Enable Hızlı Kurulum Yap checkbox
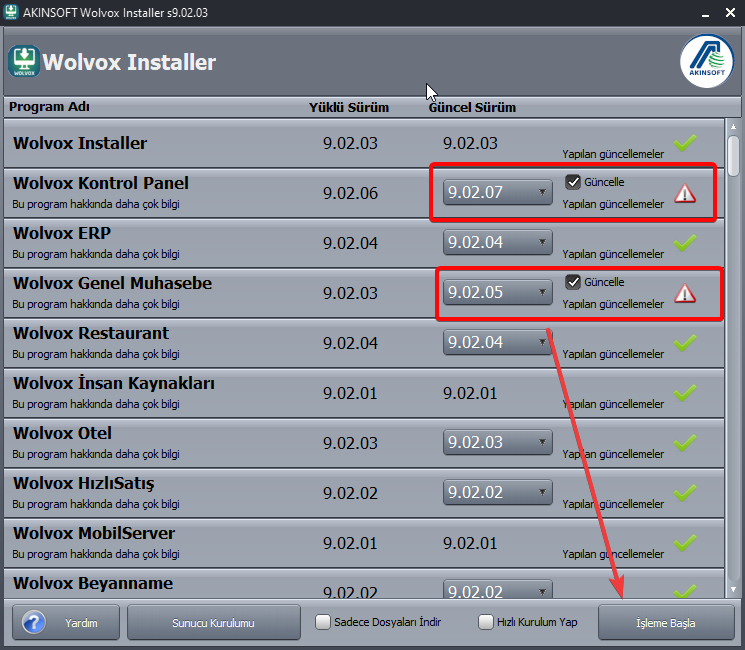Screen dimensions: 745x650 point(486,621)
